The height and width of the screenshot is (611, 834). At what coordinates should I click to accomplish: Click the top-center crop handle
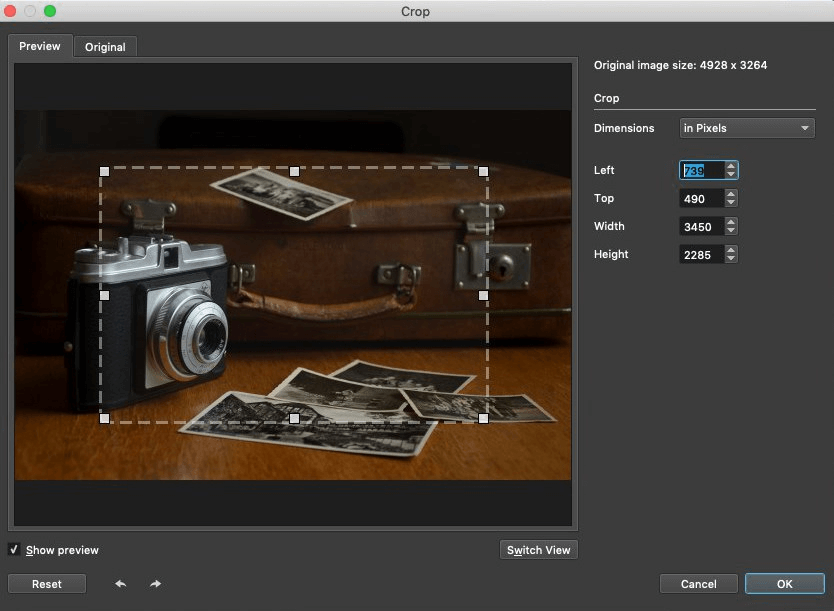[294, 171]
